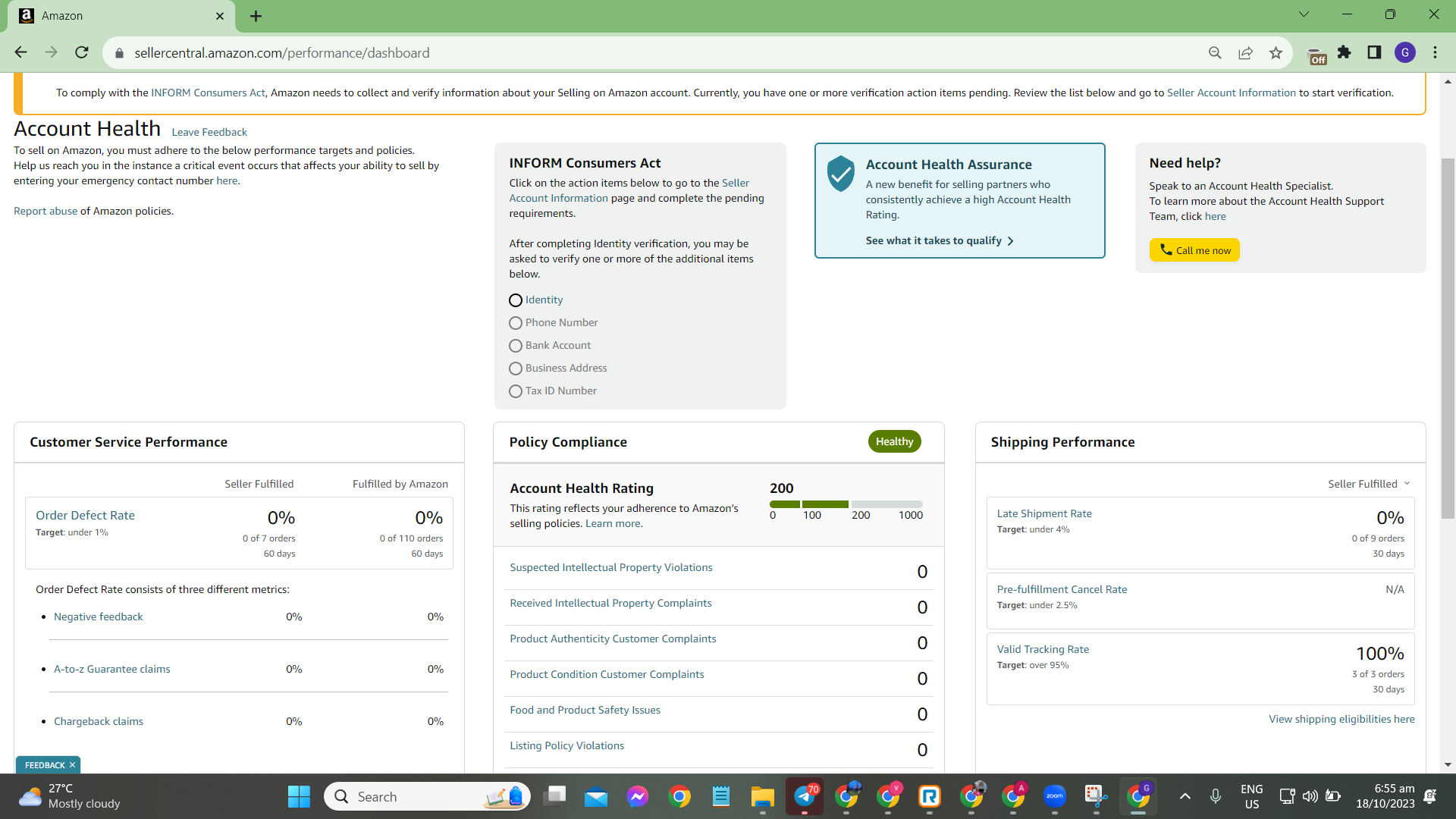Click the page's vertical scrollbar thumb
The width and height of the screenshot is (1456, 819).
[x=1448, y=337]
